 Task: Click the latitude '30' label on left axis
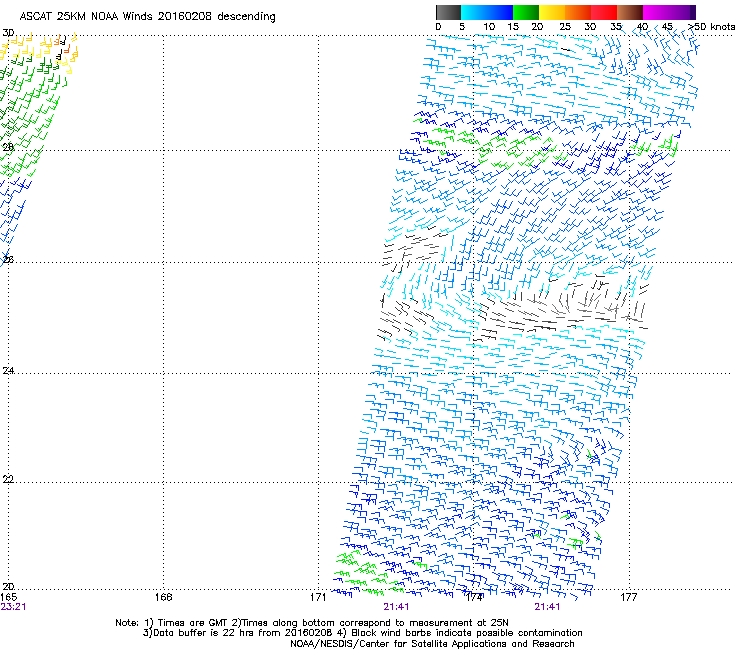pos(8,33)
